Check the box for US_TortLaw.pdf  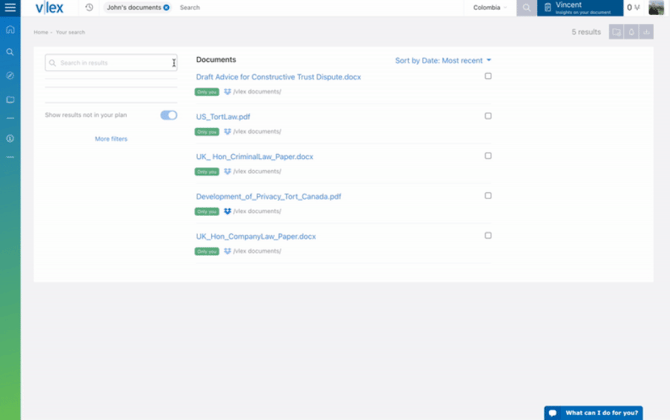pyautogui.click(x=488, y=116)
